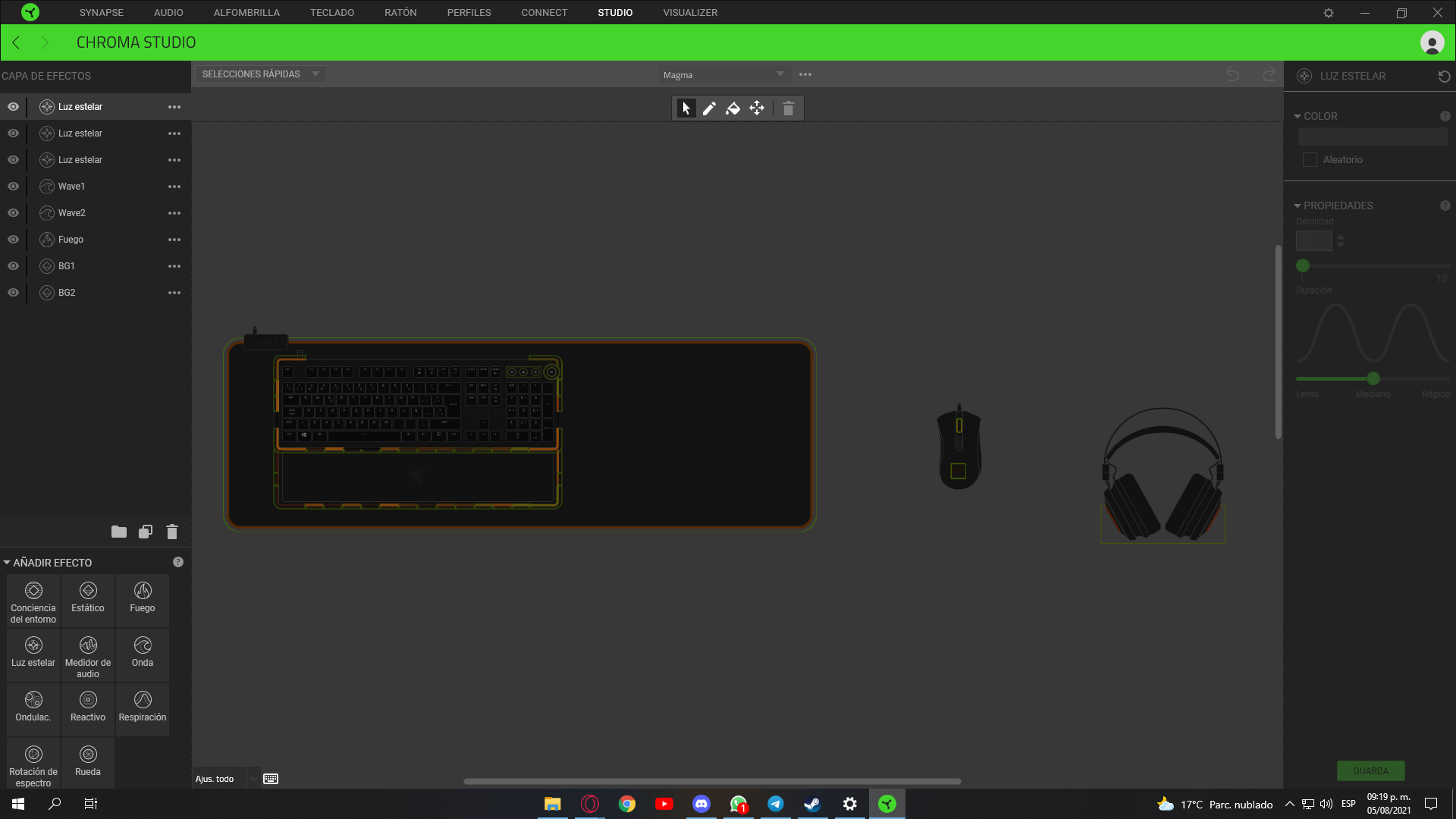The height and width of the screenshot is (819, 1456).
Task: Duplicate the selected effect layer
Action: click(146, 532)
